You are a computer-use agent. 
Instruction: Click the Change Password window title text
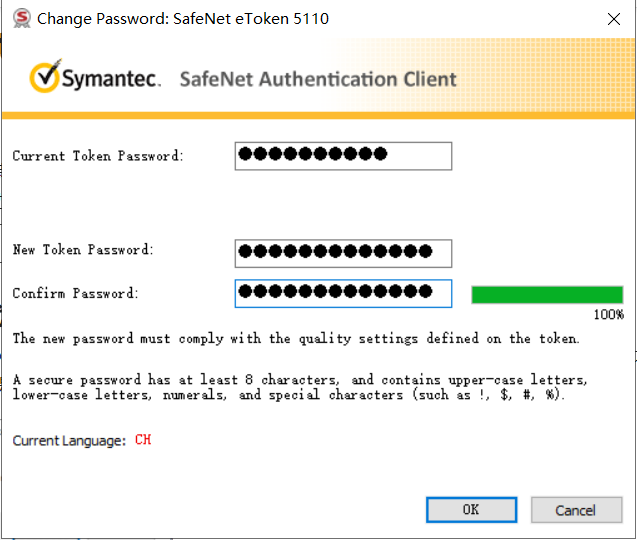[x=183, y=19]
